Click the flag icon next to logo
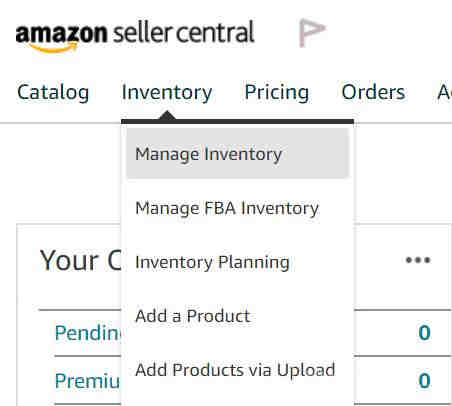This screenshot has width=452, height=406. [x=312, y=33]
